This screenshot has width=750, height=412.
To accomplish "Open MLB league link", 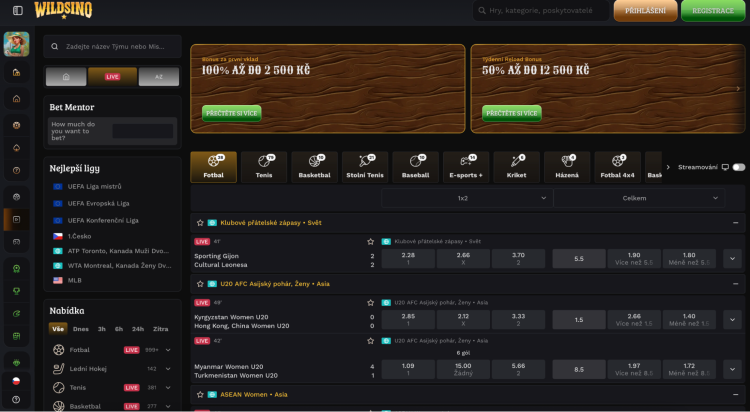I will tap(74, 280).
